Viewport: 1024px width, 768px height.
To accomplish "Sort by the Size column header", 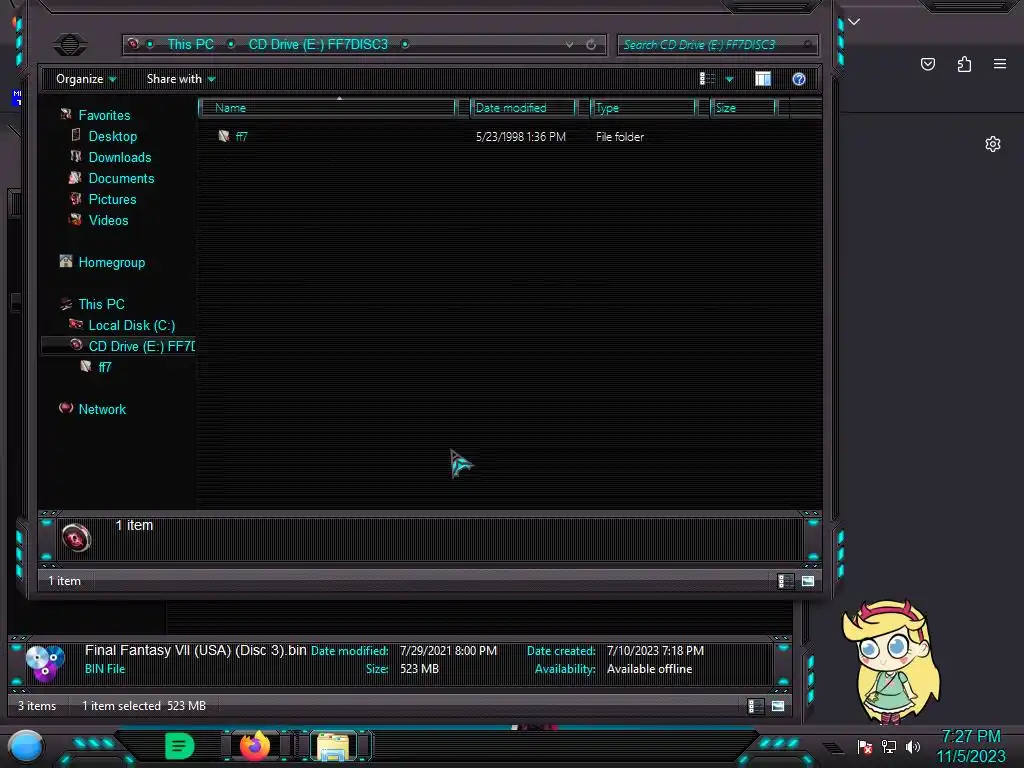I will [743, 108].
